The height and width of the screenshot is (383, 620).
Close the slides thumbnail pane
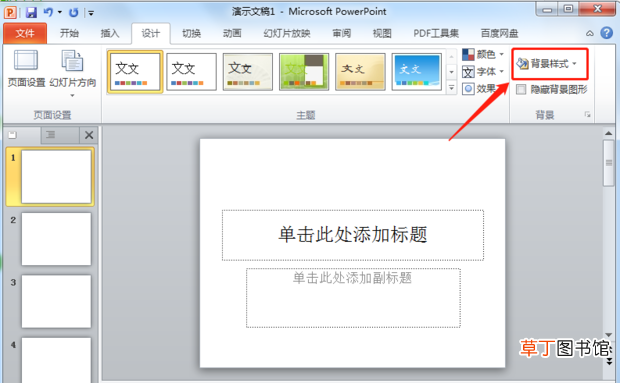[x=89, y=135]
